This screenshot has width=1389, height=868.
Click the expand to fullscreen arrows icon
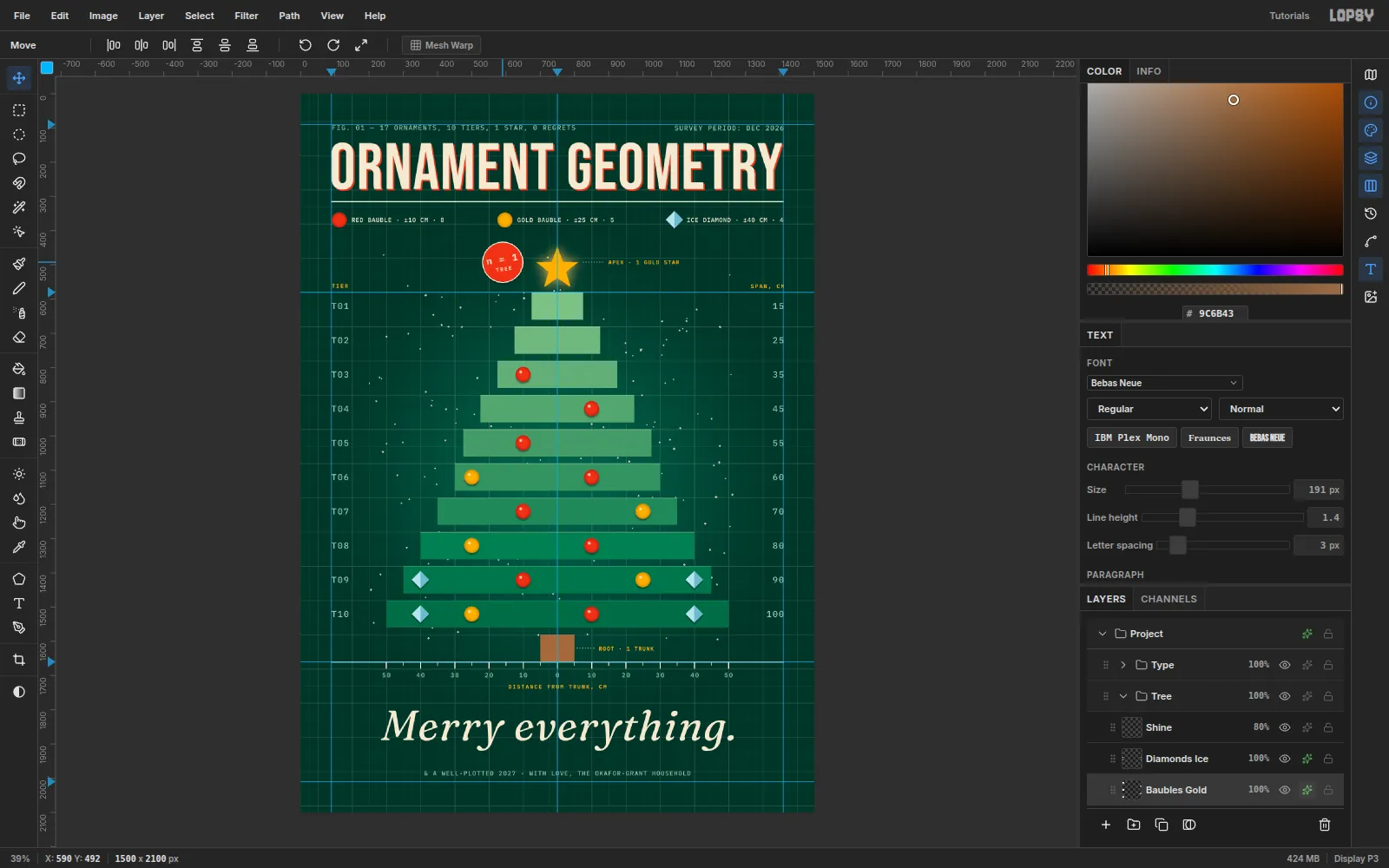361,45
